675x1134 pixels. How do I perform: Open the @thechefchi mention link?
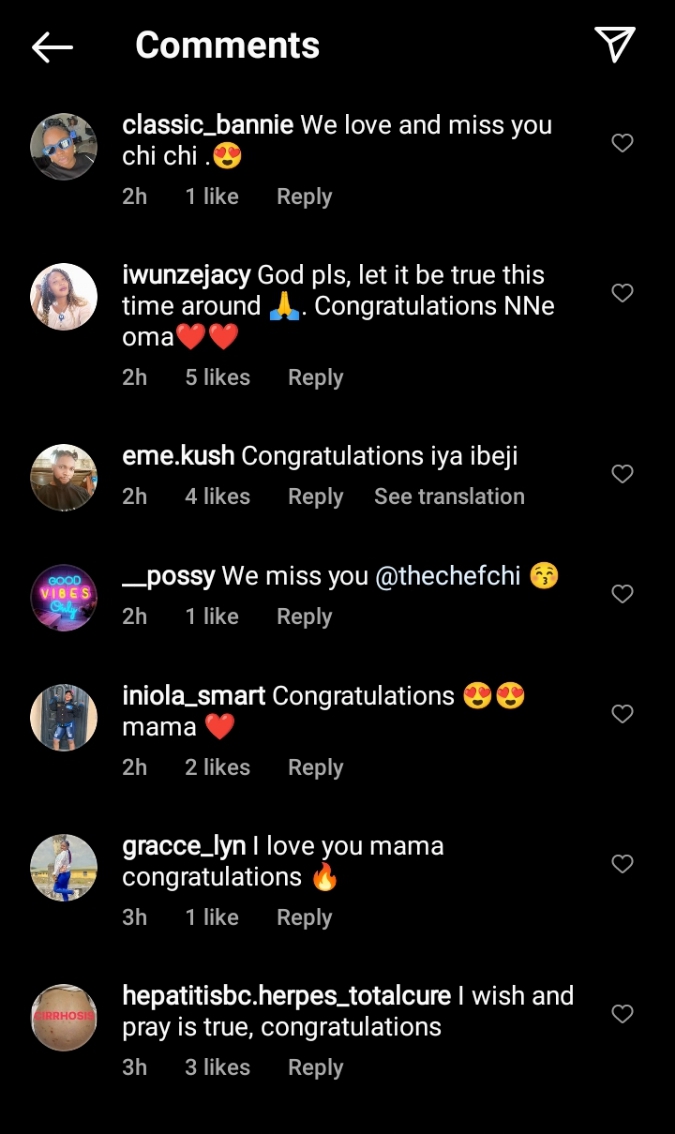pos(447,576)
